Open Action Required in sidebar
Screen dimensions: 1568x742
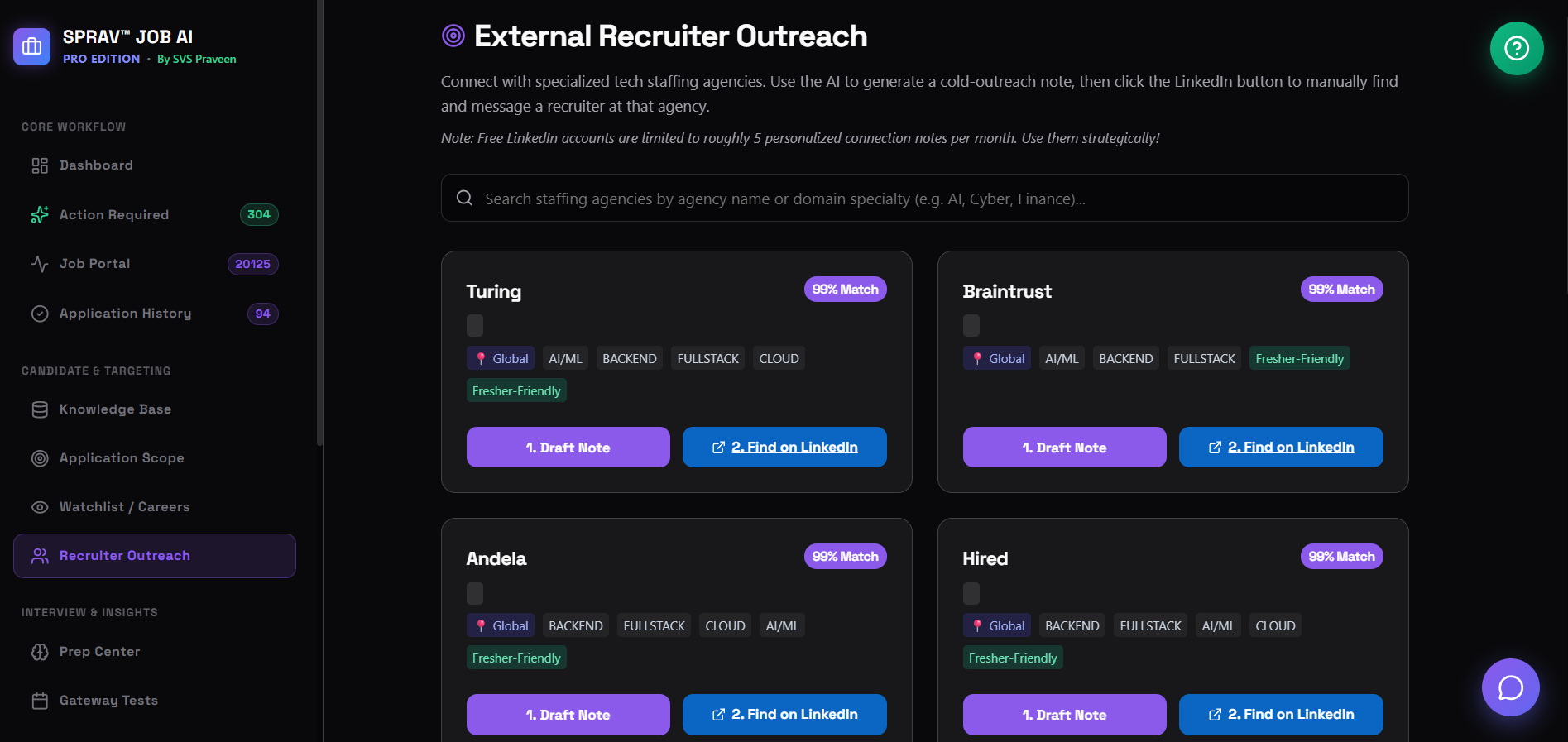155,215
